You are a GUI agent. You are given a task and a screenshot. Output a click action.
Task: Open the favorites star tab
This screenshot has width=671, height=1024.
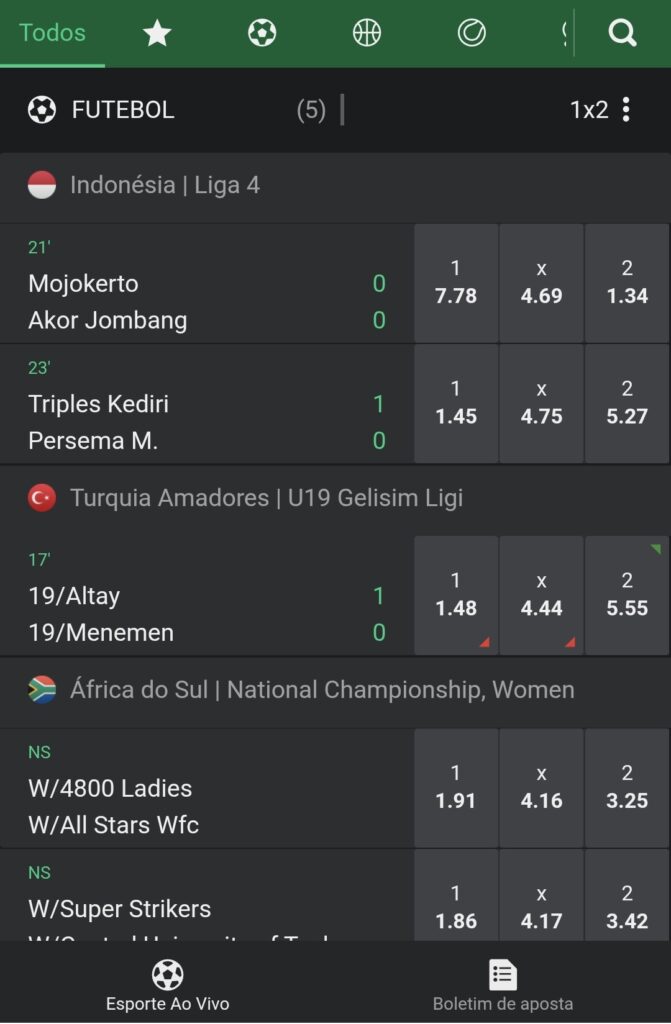157,34
